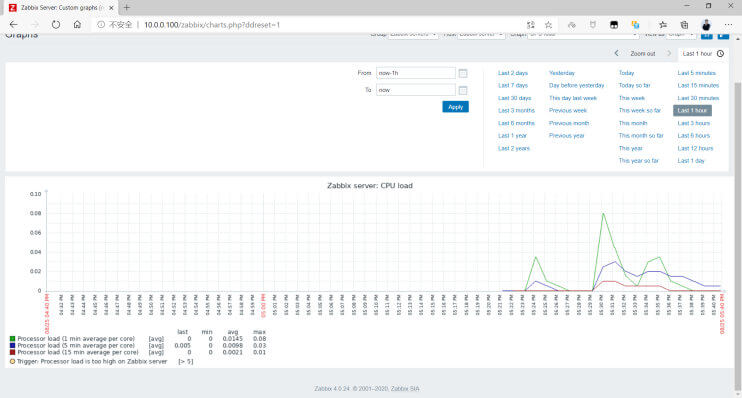Pick the This month range

(x=633, y=123)
